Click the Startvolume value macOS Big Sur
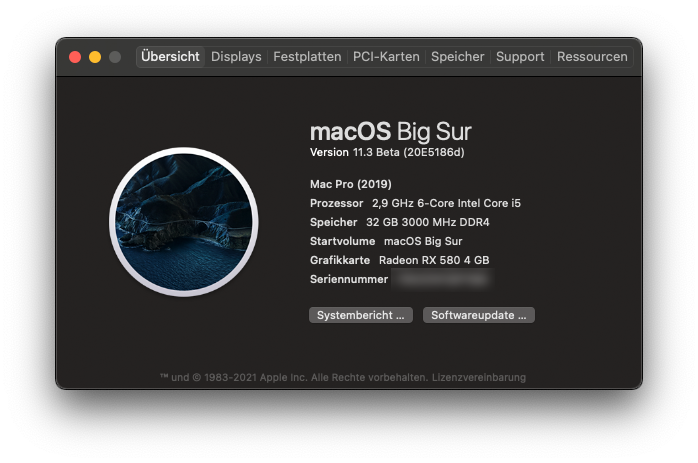 [423, 241]
